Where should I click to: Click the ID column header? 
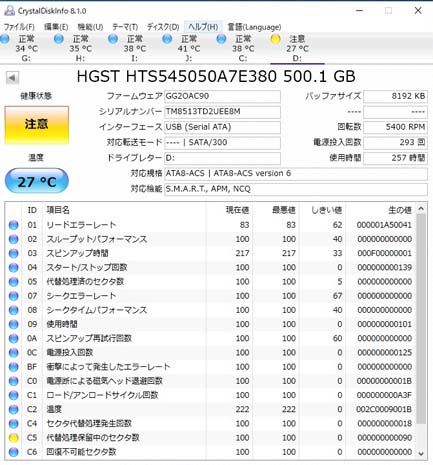point(32,210)
